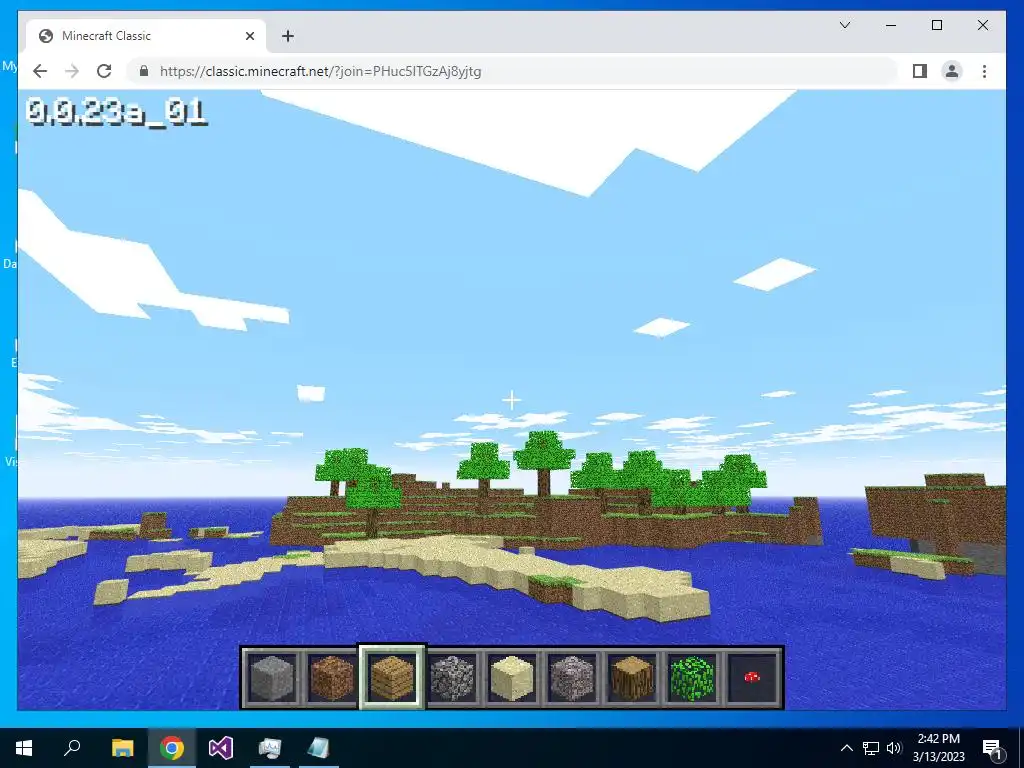
Task: Open the notification center
Action: pos(993,748)
